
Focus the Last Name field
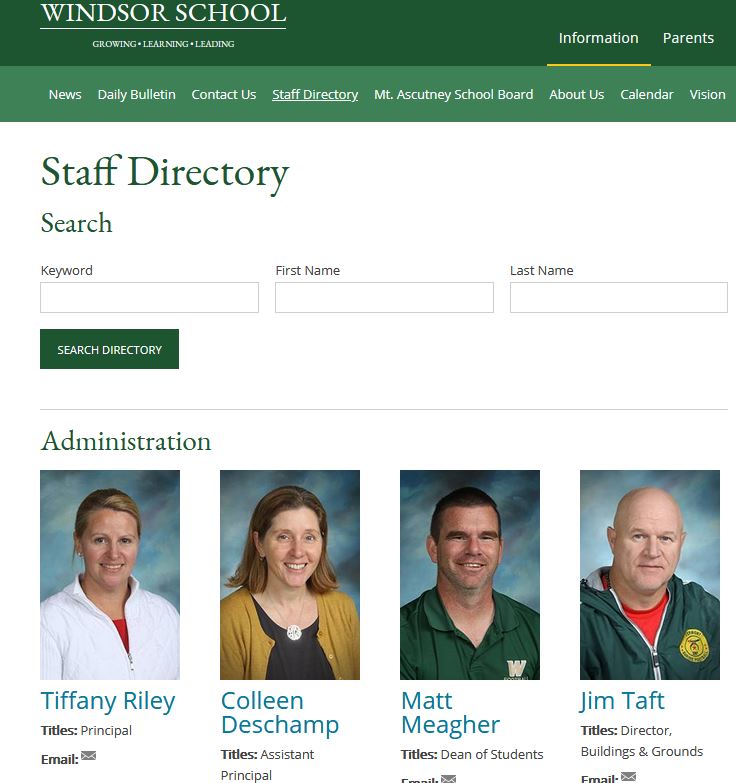coord(619,297)
